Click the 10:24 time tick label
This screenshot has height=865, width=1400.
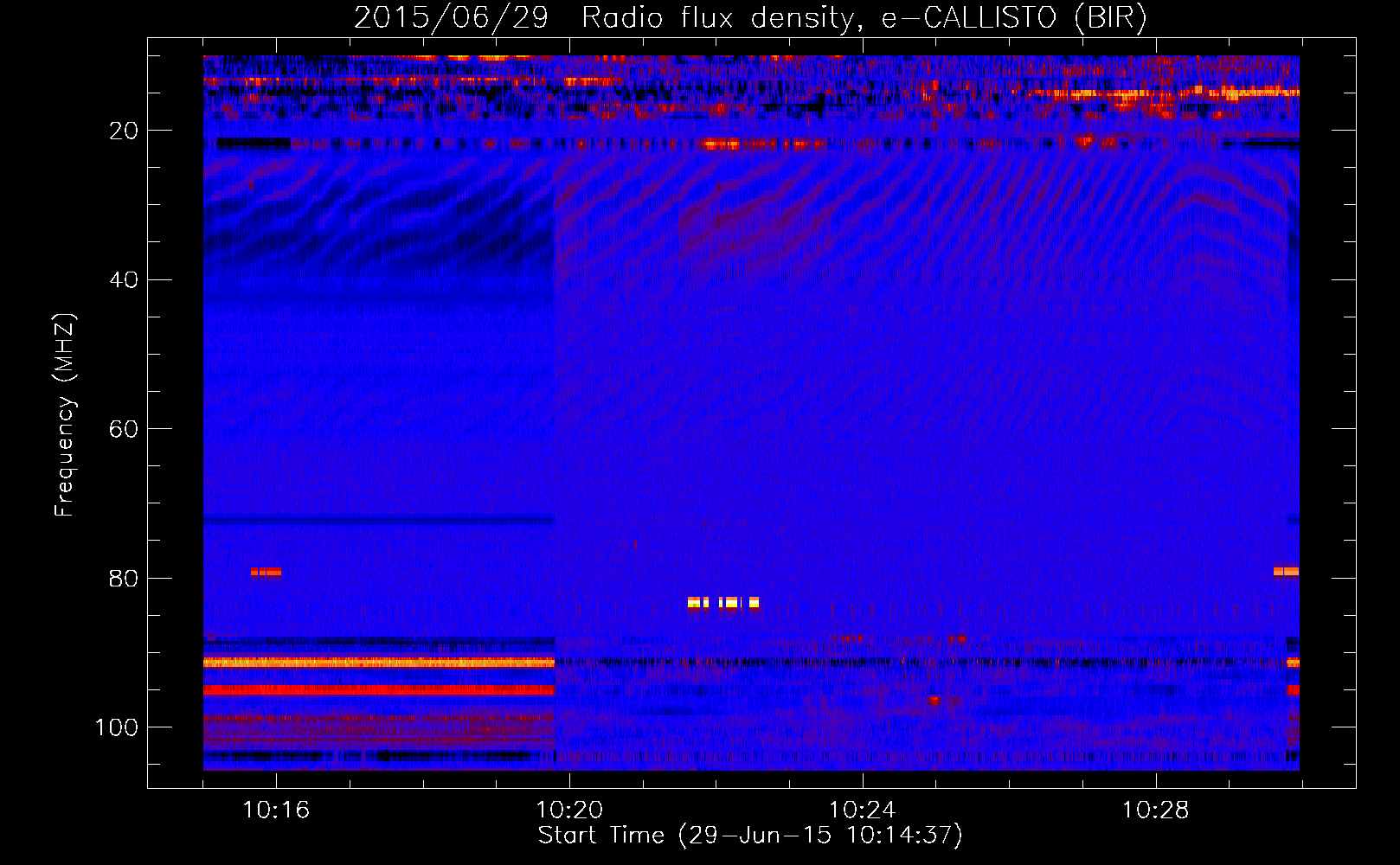tap(862, 810)
